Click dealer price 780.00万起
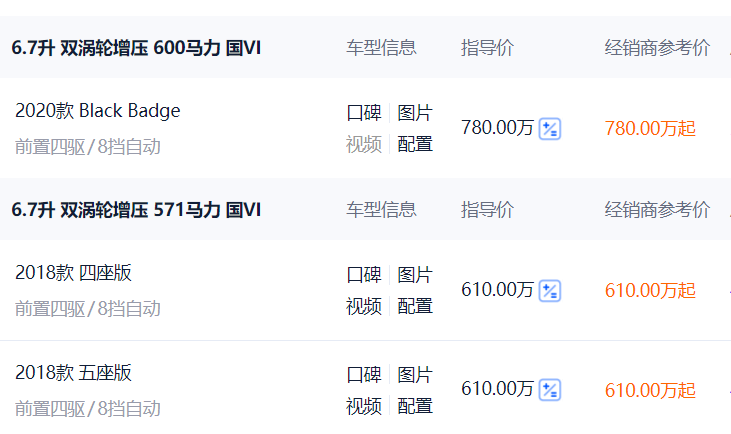 coord(650,129)
